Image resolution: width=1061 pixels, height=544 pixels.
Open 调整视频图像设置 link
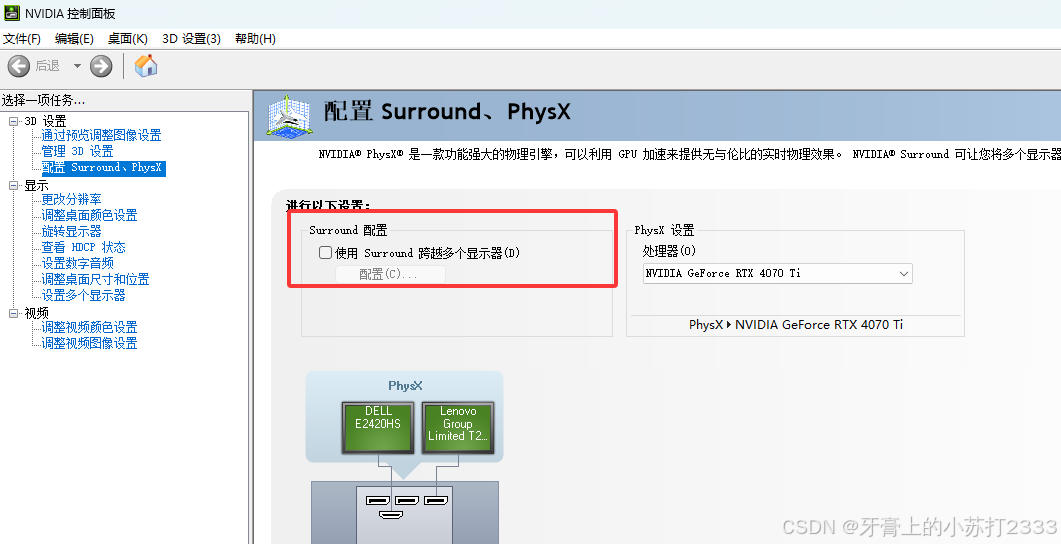89,343
